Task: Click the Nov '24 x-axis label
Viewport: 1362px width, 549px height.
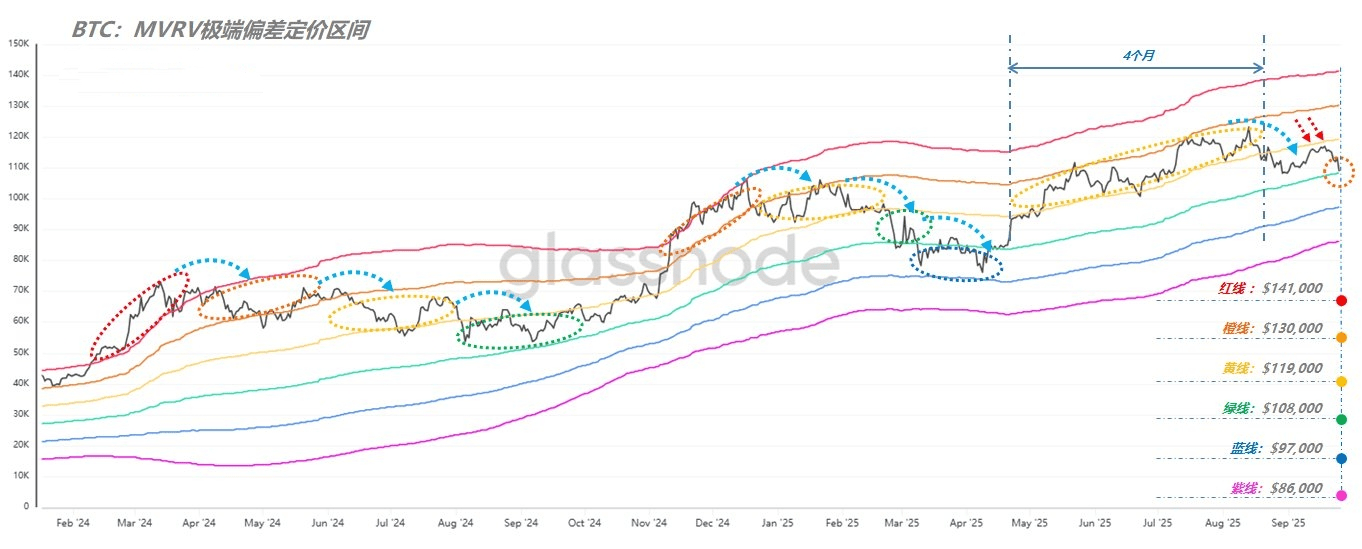Action: pyautogui.click(x=649, y=523)
